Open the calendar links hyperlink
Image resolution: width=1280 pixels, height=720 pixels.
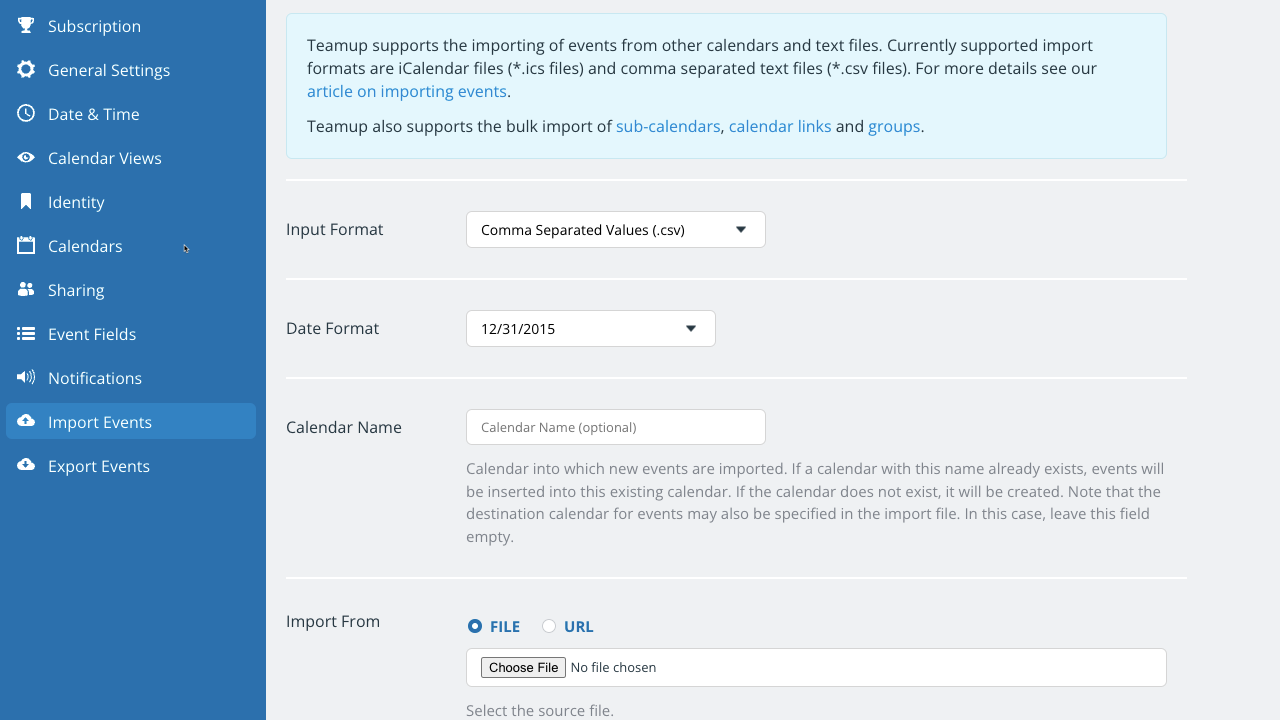[x=780, y=127]
